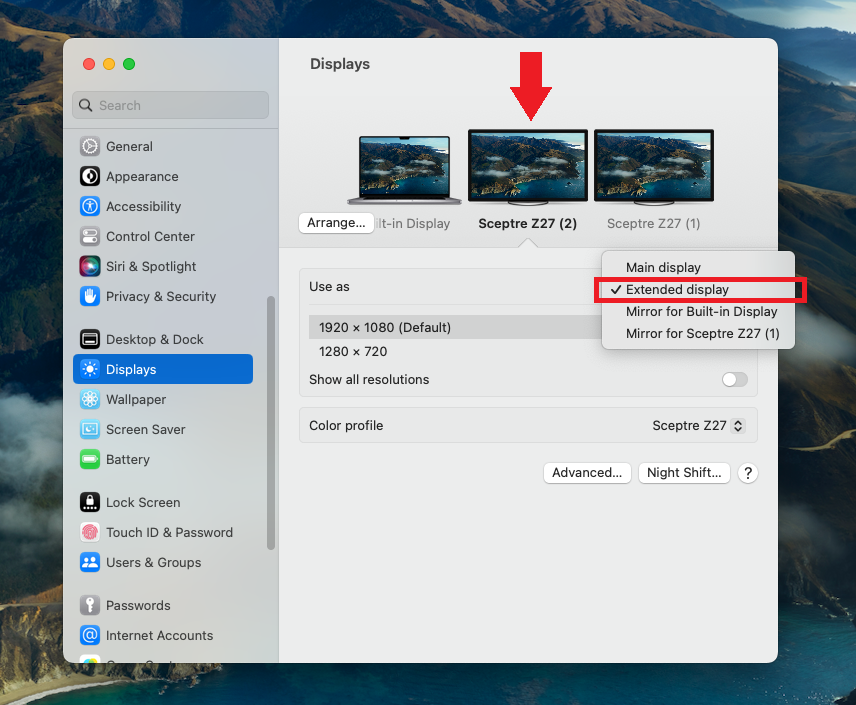The width and height of the screenshot is (856, 705).
Task: Click the Battery icon in sidebar
Action: click(90, 459)
